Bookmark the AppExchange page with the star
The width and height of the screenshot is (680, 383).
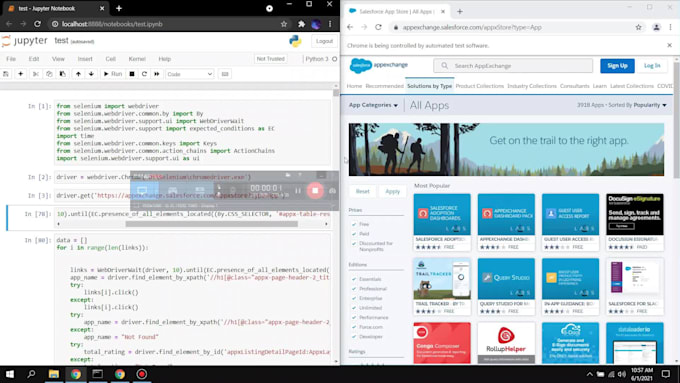click(638, 27)
